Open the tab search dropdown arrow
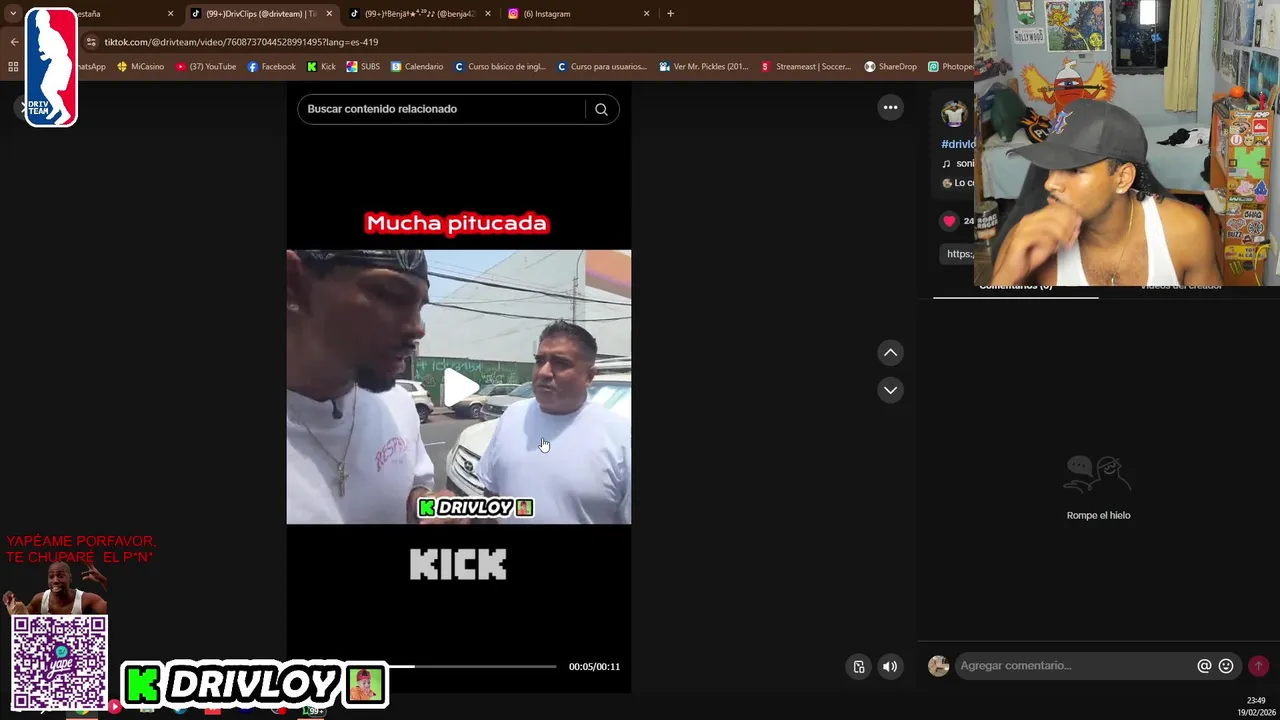The image size is (1280, 720). click(13, 14)
